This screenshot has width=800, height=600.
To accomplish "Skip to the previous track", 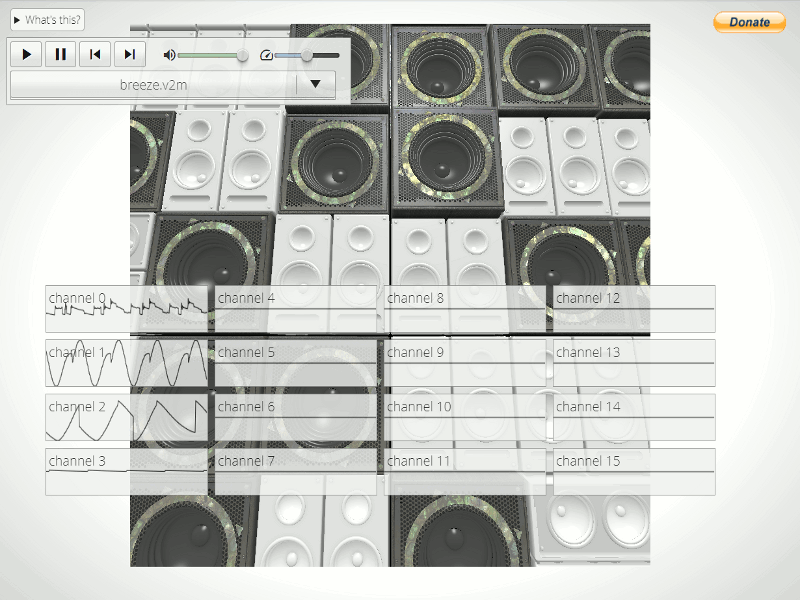I will click(x=95, y=54).
